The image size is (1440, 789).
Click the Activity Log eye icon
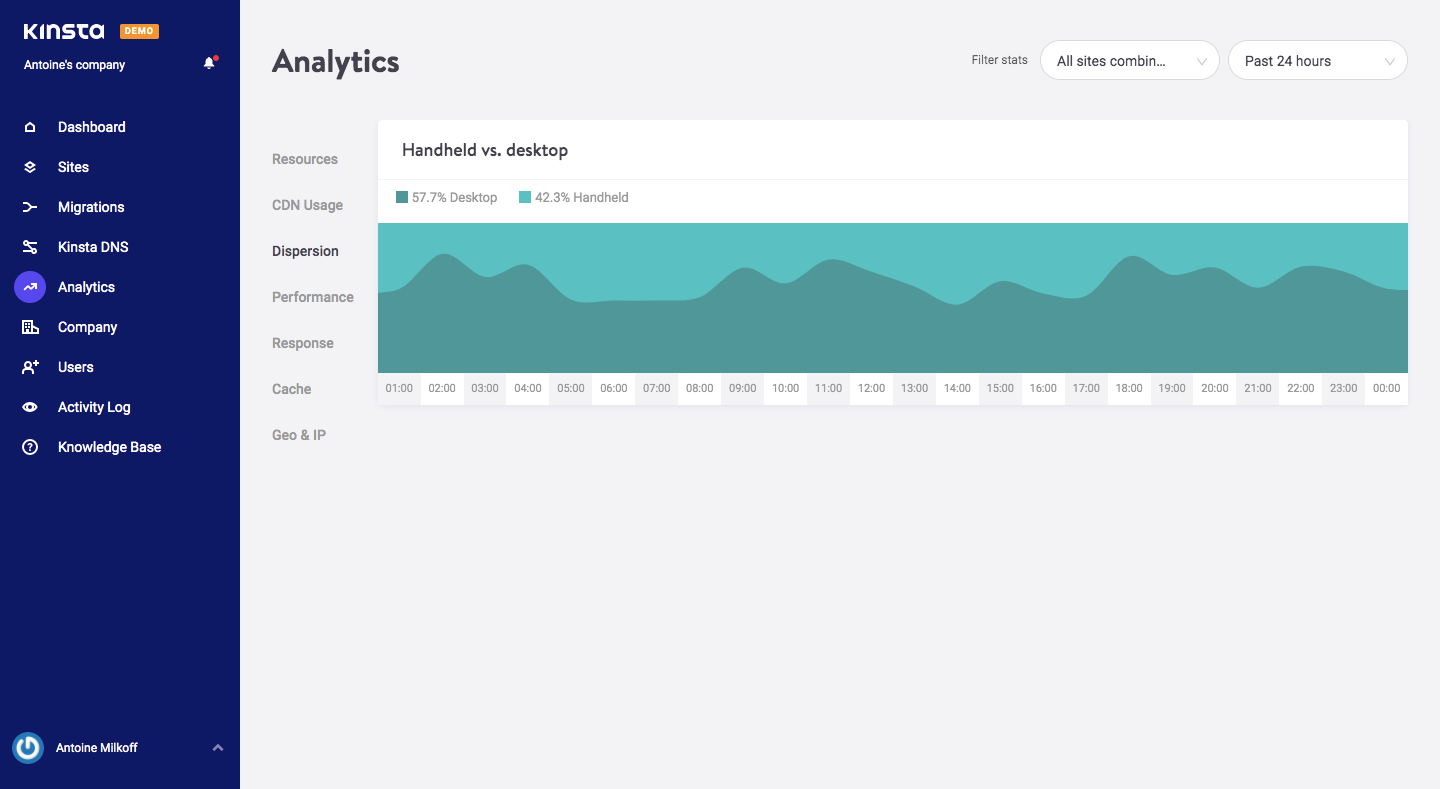tap(29, 407)
